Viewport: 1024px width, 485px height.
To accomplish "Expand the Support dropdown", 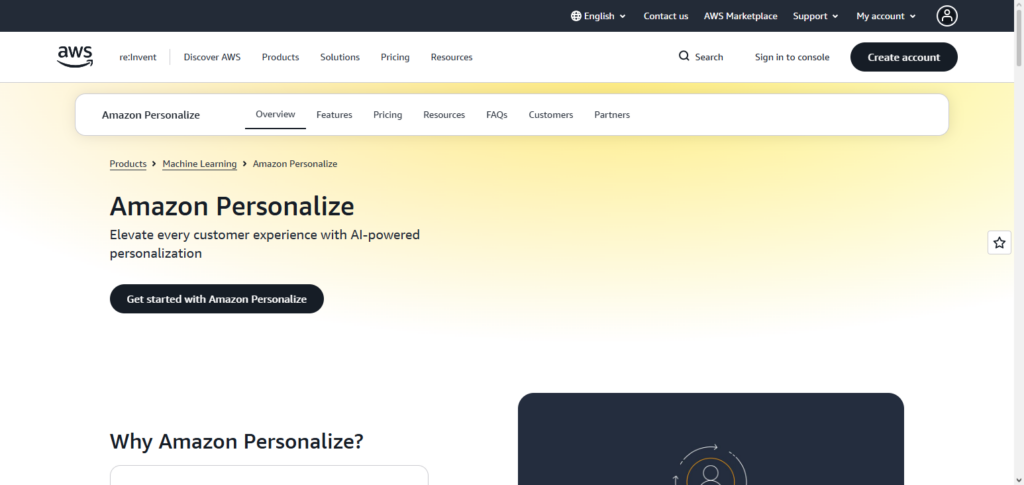I will click(x=816, y=16).
